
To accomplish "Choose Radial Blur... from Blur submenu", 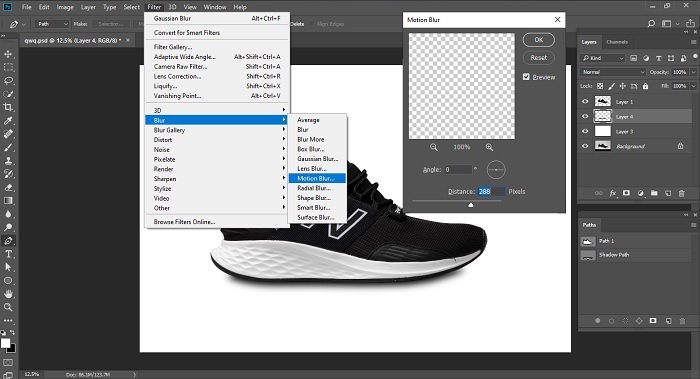I will (x=317, y=188).
